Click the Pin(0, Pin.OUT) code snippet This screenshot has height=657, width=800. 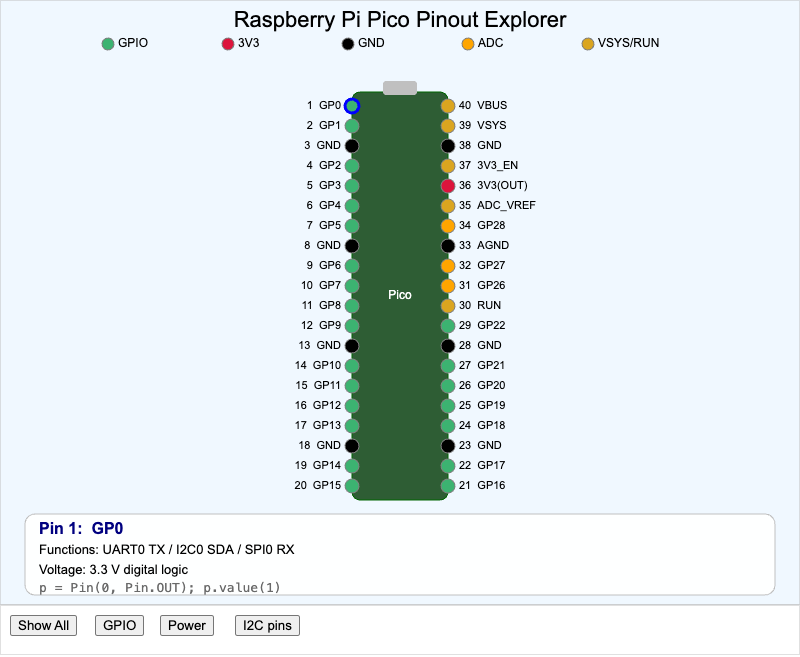coord(160,588)
